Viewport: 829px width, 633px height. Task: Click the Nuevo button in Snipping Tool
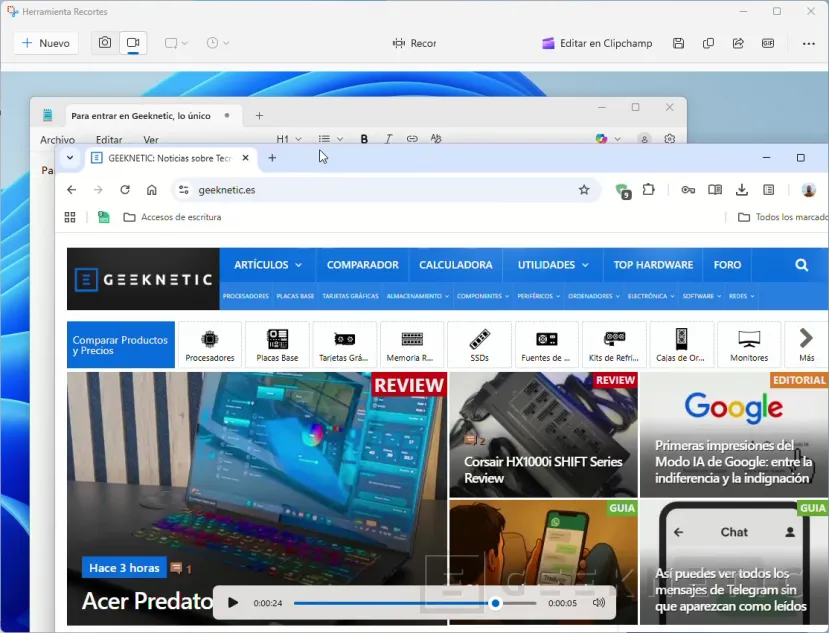tap(44, 43)
